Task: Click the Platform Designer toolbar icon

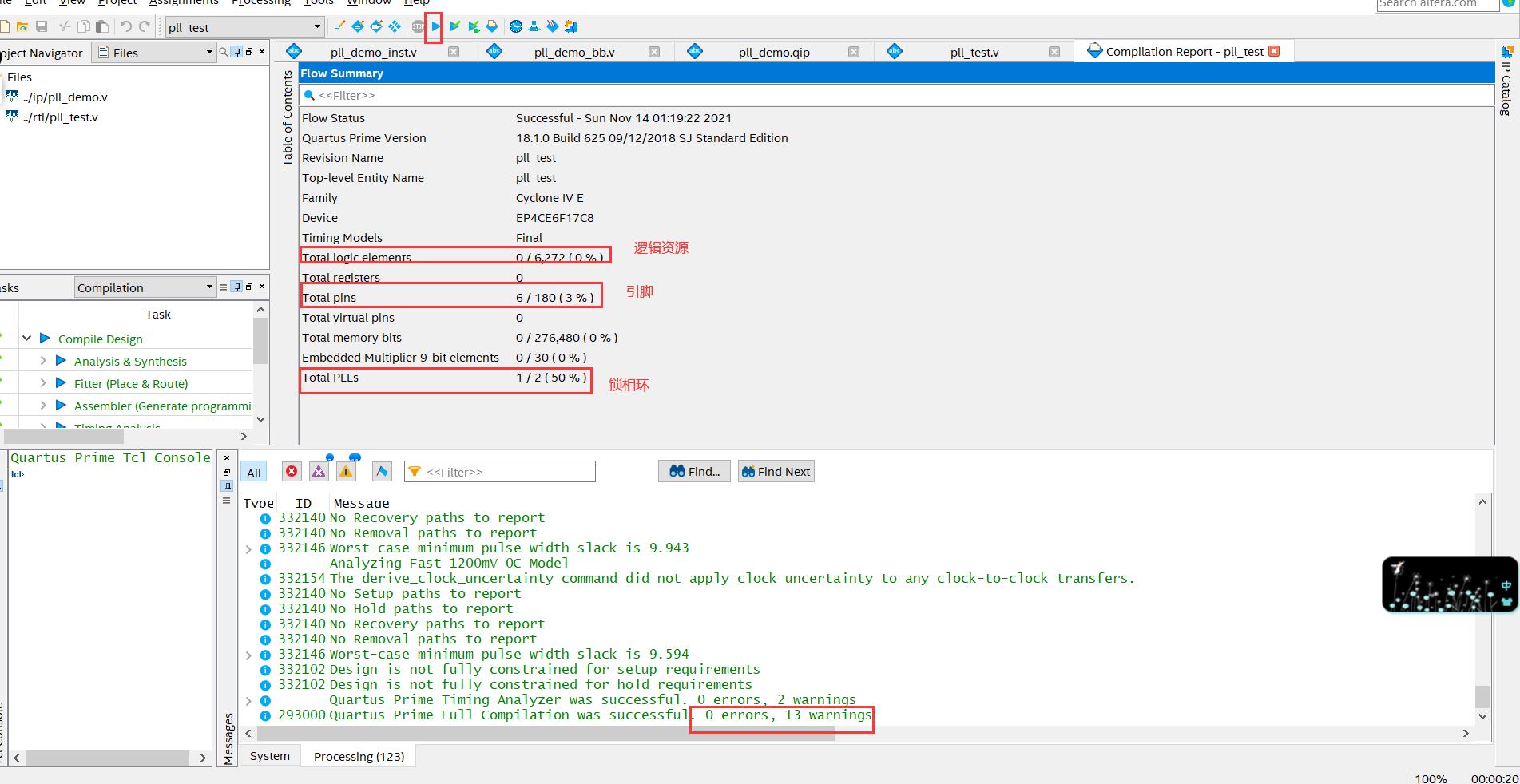Action: point(571,26)
